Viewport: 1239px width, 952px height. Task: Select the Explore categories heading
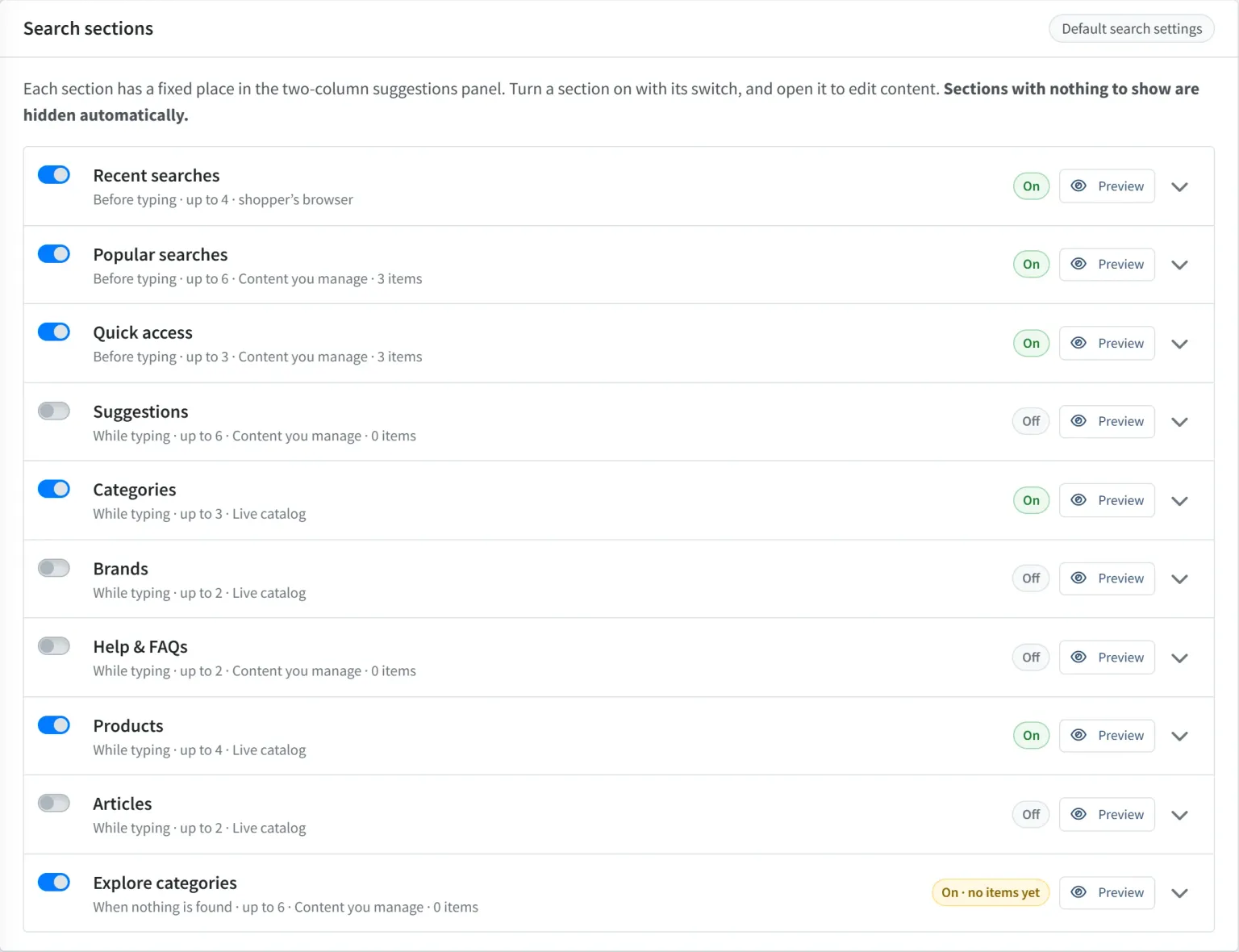(165, 883)
